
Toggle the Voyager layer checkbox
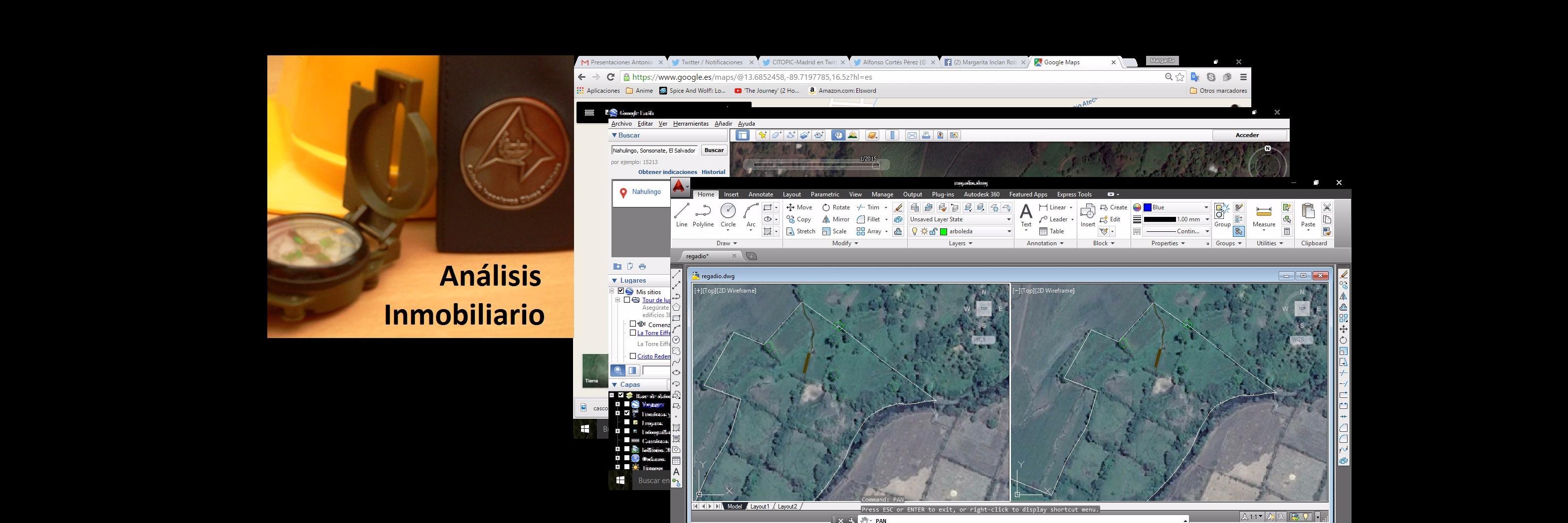(x=627, y=404)
